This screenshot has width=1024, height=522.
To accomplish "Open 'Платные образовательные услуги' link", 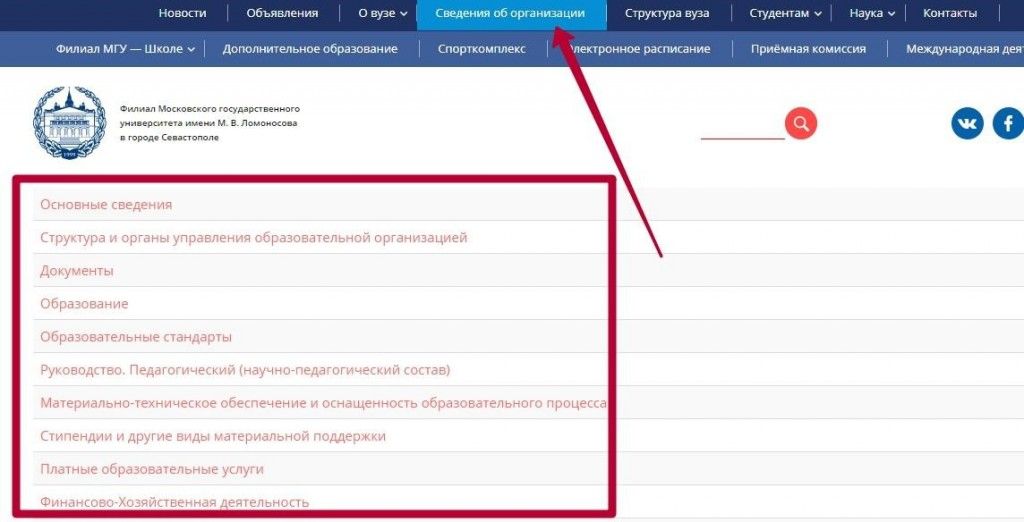I will [152, 469].
